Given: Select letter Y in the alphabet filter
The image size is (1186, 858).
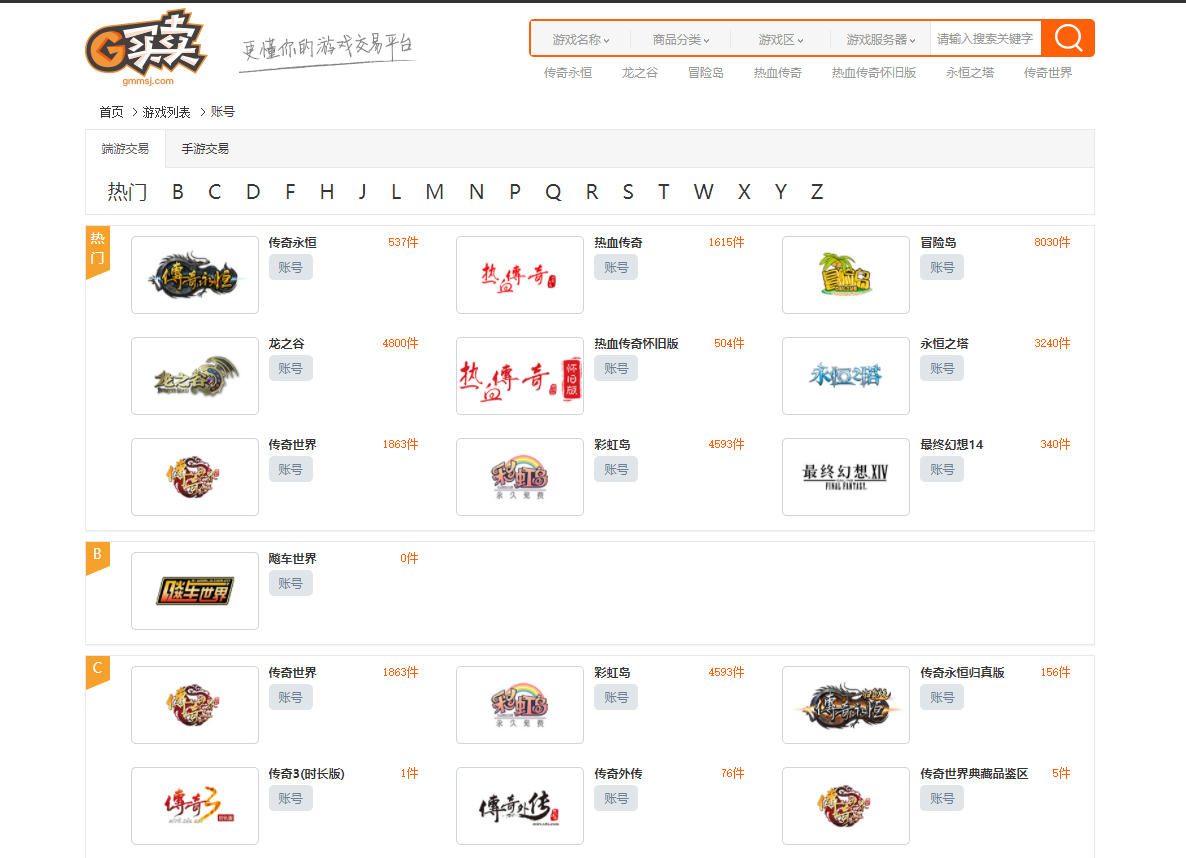Looking at the screenshot, I should tap(781, 191).
